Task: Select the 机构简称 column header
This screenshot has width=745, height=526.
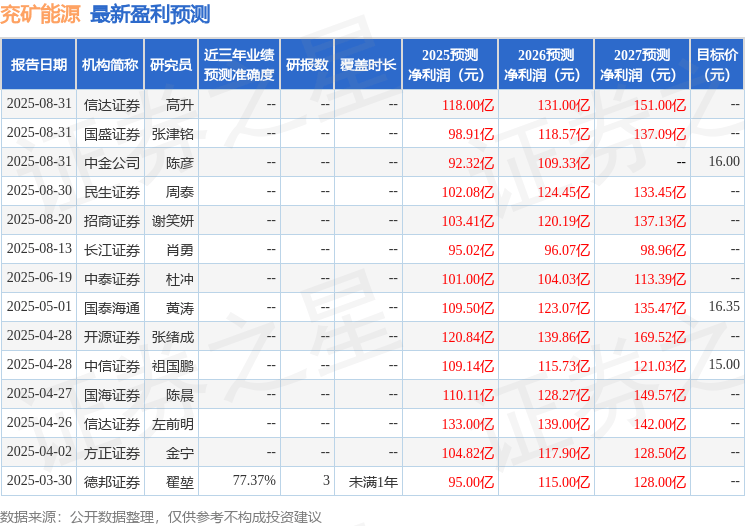Action: click(110, 65)
